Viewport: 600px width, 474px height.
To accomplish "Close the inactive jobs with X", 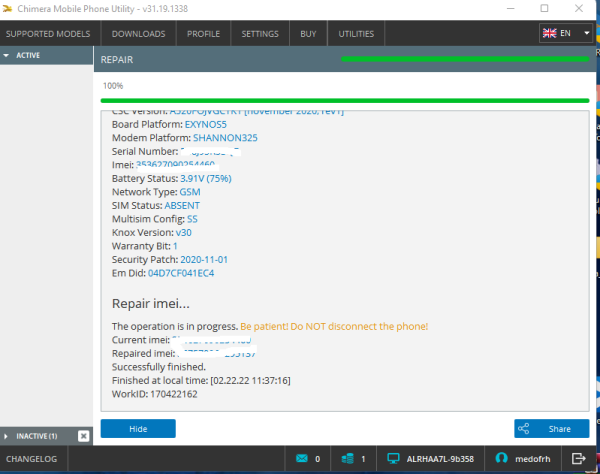I will [83, 436].
